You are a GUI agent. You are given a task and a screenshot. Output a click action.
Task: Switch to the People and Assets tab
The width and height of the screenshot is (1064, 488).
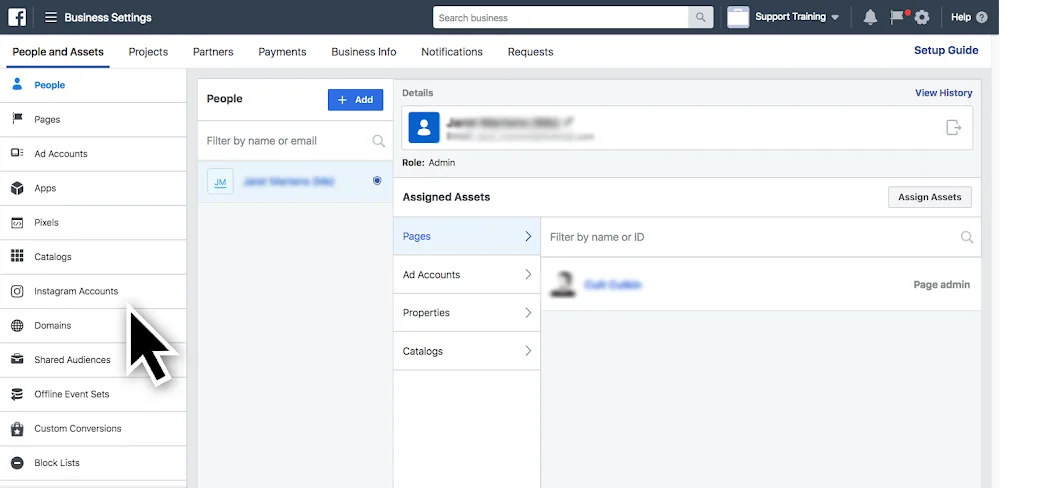58,52
